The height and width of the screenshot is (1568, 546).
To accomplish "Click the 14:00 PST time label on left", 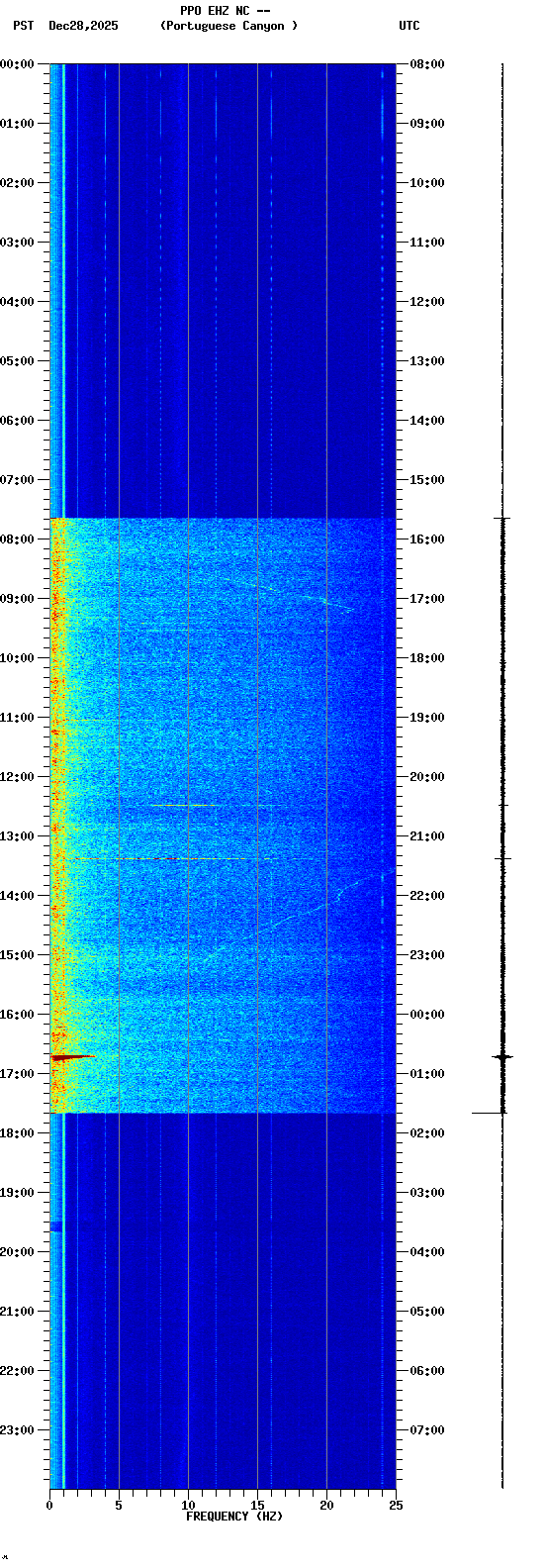I will tap(17, 896).
